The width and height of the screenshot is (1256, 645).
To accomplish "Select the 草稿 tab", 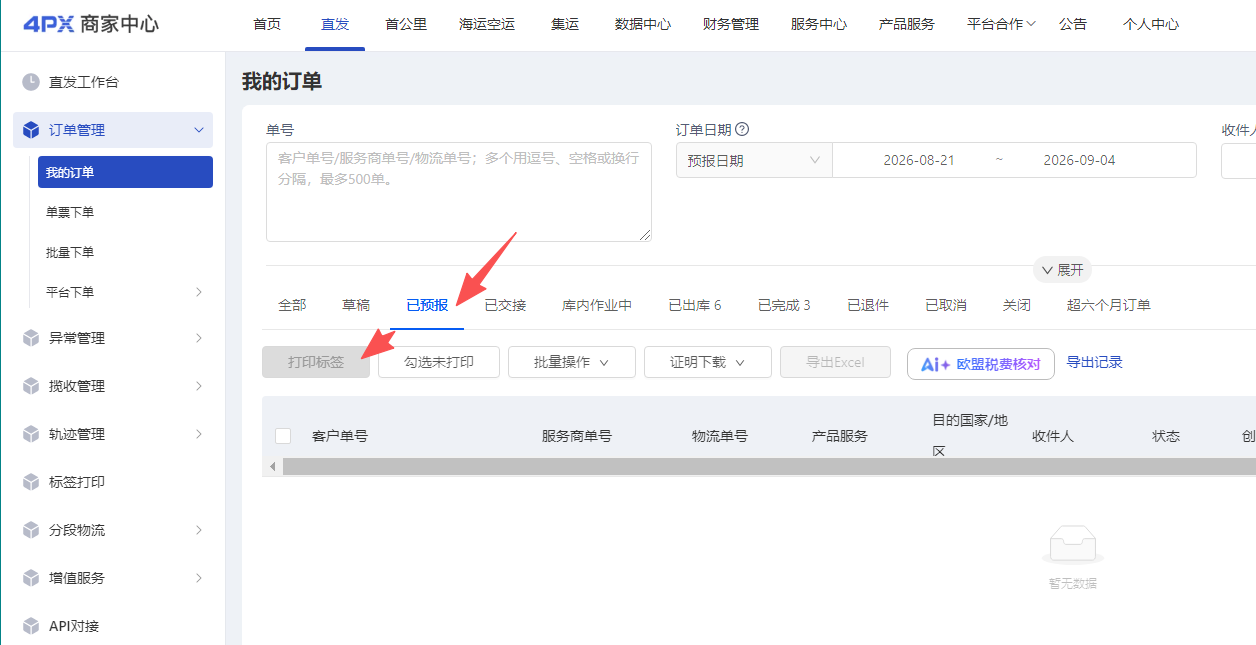I will (356, 305).
